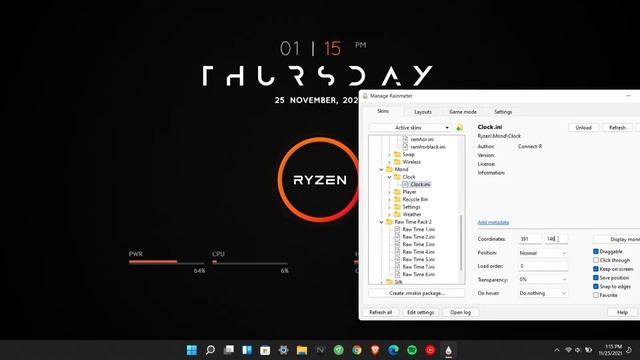The width and height of the screenshot is (640, 360).
Task: Click install skin package icon beside Active skins
Action: pyautogui.click(x=460, y=127)
